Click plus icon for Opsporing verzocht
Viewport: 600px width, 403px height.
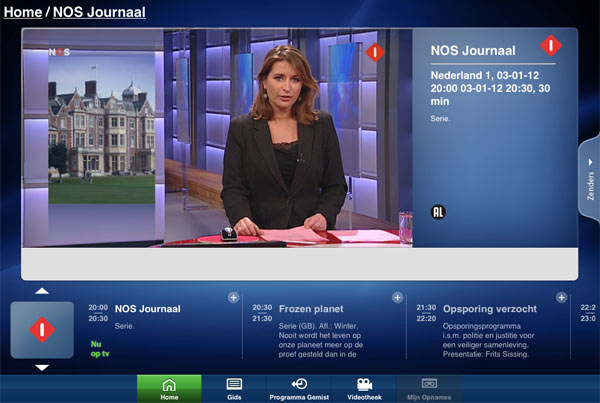point(561,297)
